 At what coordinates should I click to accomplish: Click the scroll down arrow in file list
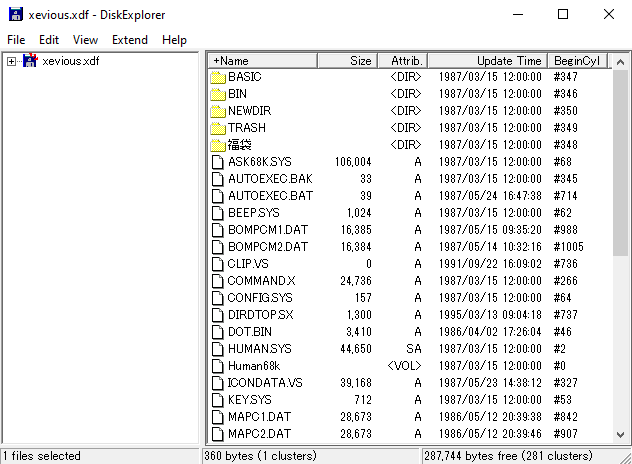(x=620, y=435)
